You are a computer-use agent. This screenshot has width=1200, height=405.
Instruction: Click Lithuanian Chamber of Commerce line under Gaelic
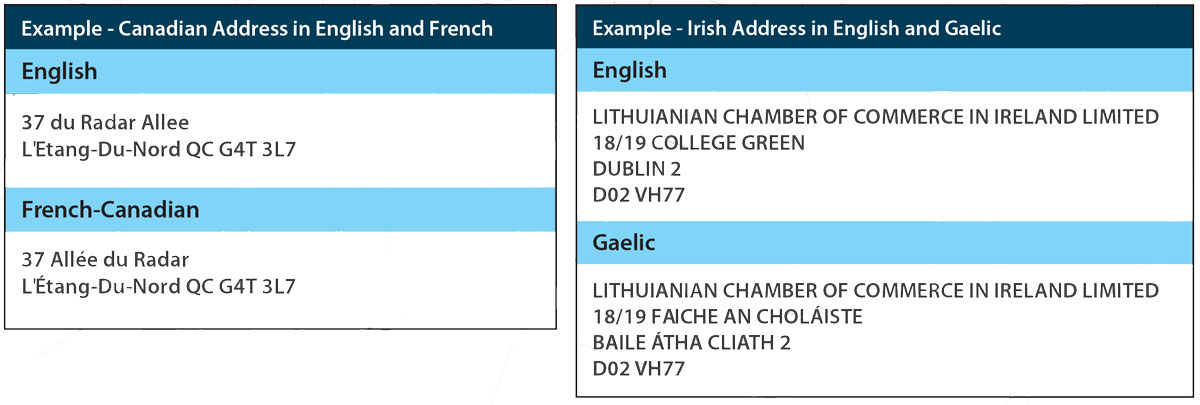876,291
